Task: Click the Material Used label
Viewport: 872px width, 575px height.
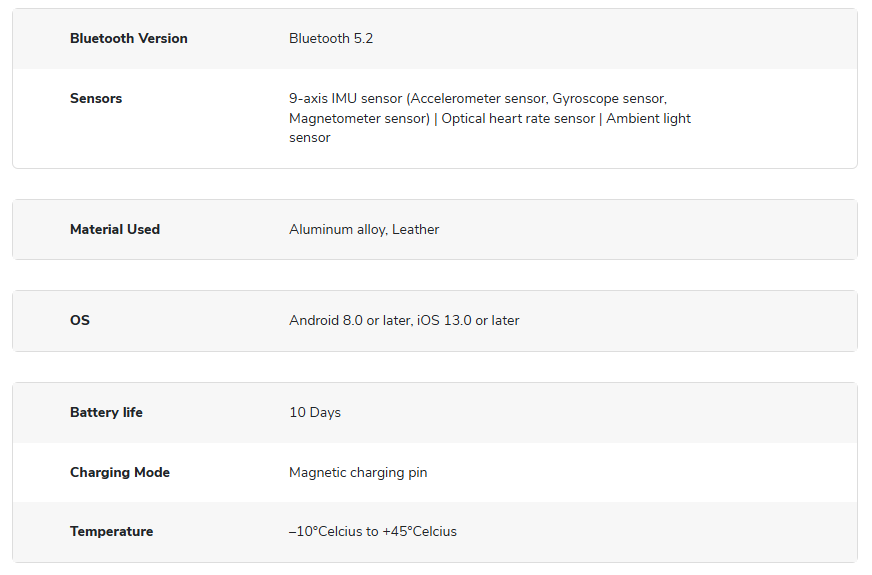Action: 115,229
